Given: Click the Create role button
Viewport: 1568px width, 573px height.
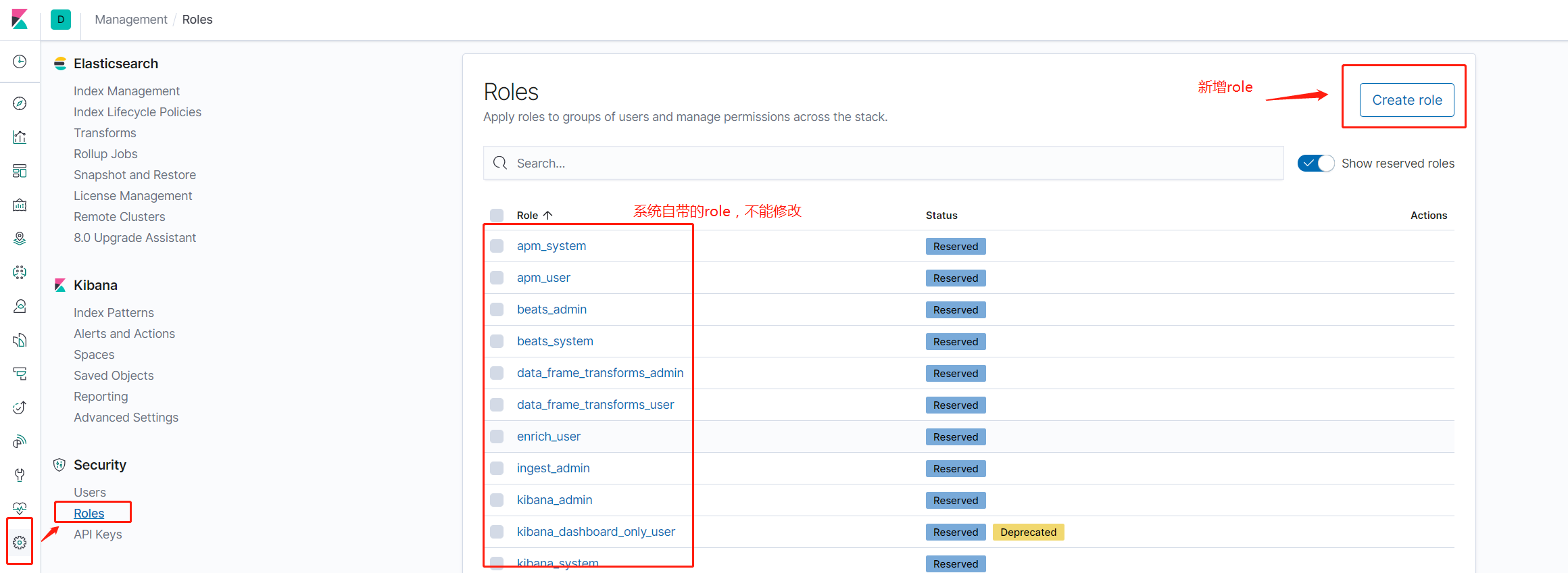Looking at the screenshot, I should click(1406, 100).
